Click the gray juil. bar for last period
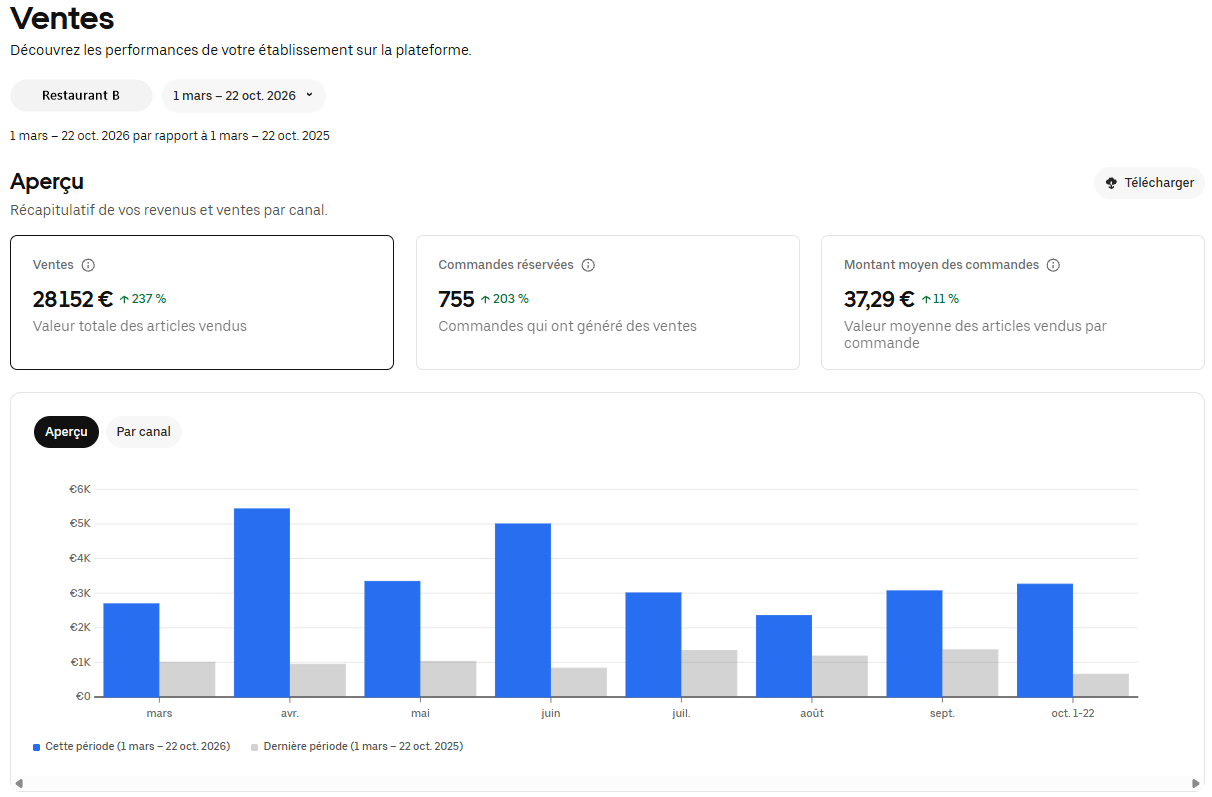1212x797 pixels. [709, 673]
